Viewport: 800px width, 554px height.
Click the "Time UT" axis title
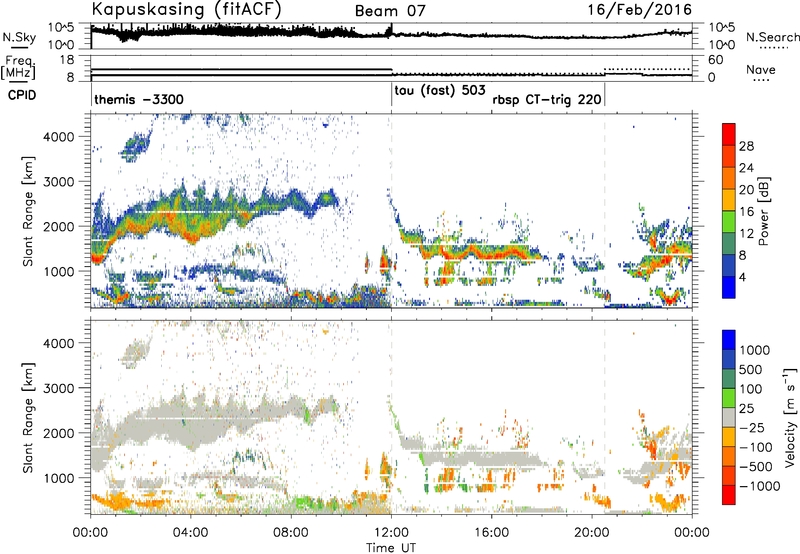391,548
